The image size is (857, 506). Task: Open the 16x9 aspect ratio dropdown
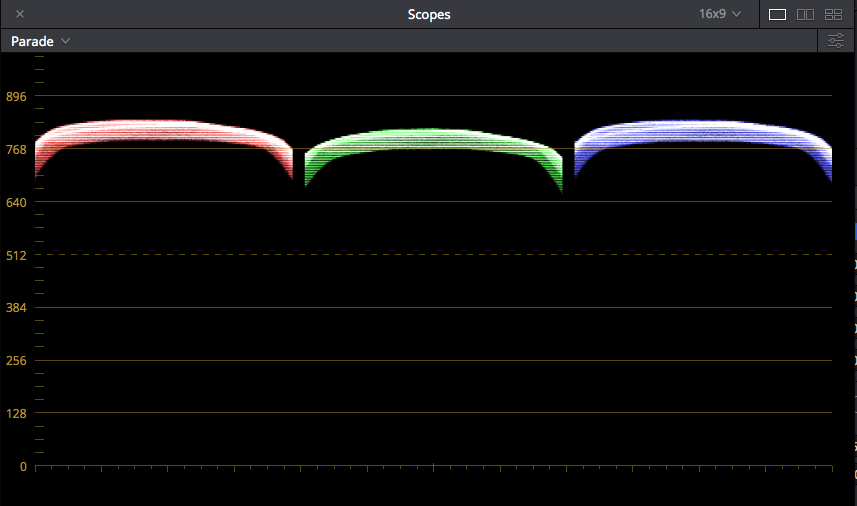click(720, 14)
